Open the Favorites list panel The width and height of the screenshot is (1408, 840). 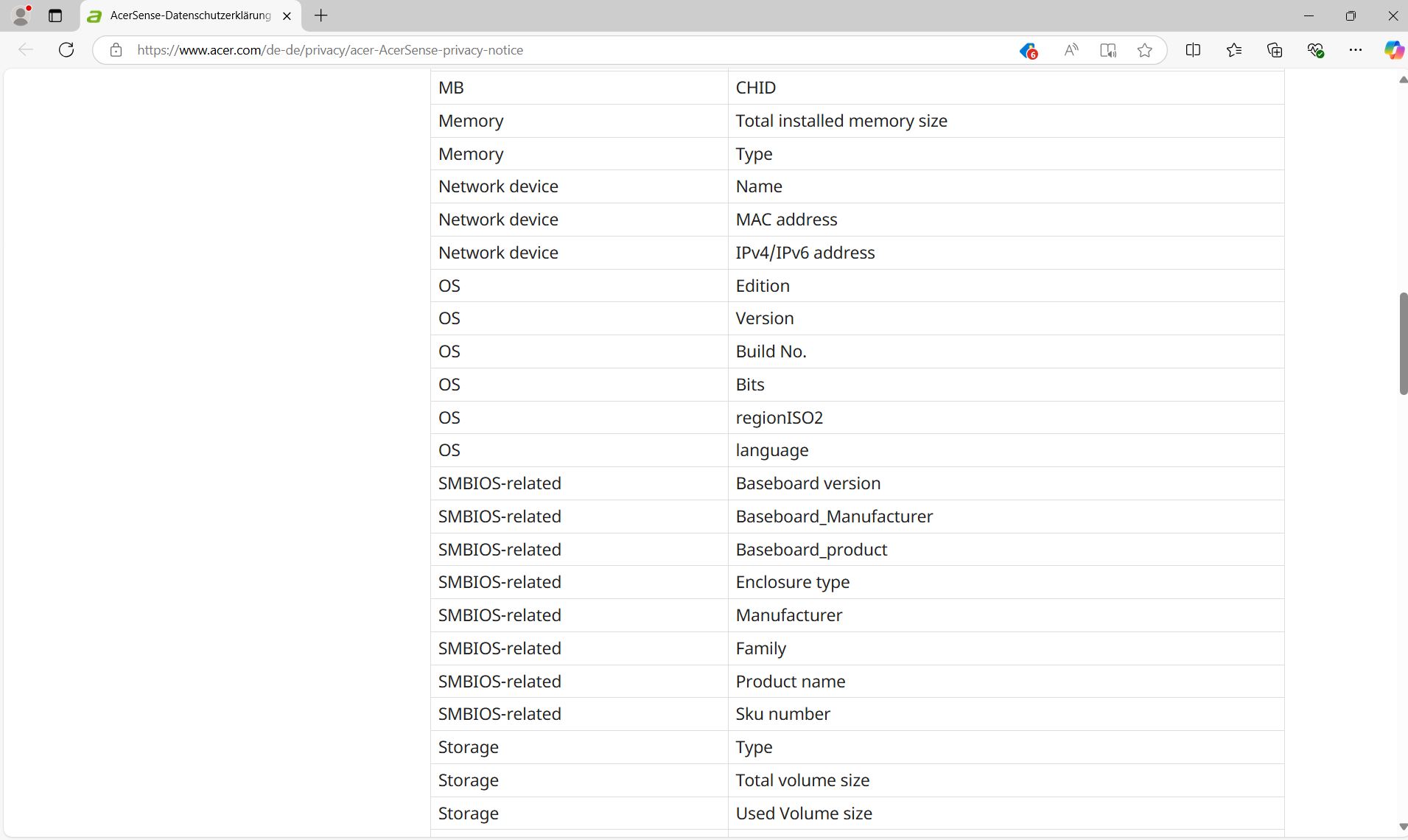1234,50
